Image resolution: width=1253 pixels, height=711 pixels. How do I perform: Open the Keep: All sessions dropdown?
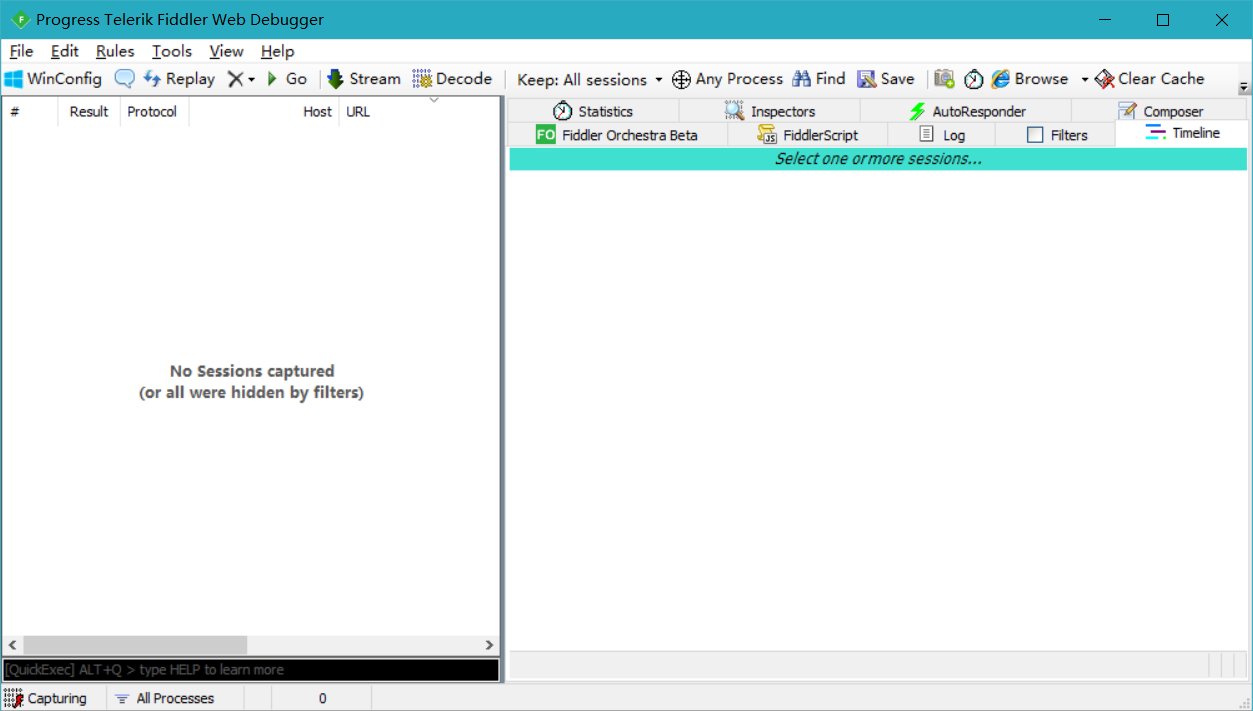590,79
